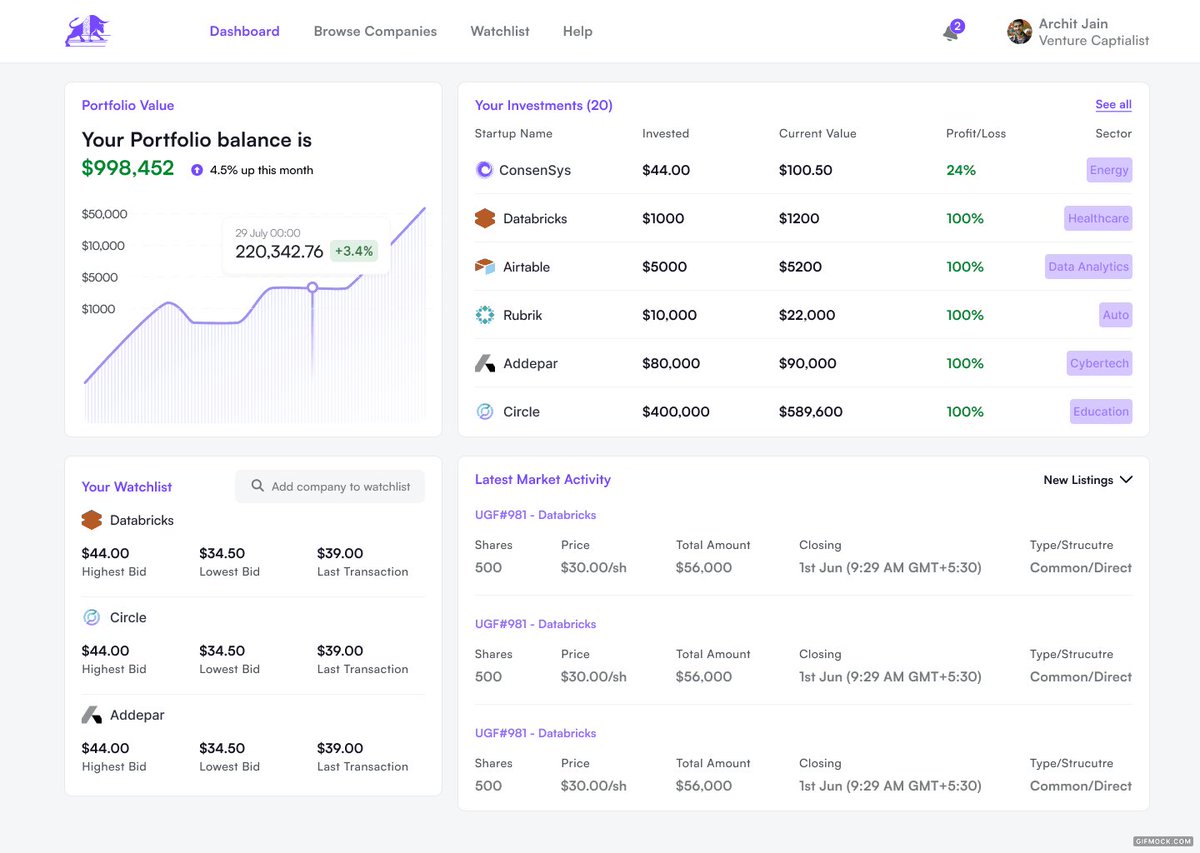Click the magnifier icon in watchlist search

[x=258, y=486]
